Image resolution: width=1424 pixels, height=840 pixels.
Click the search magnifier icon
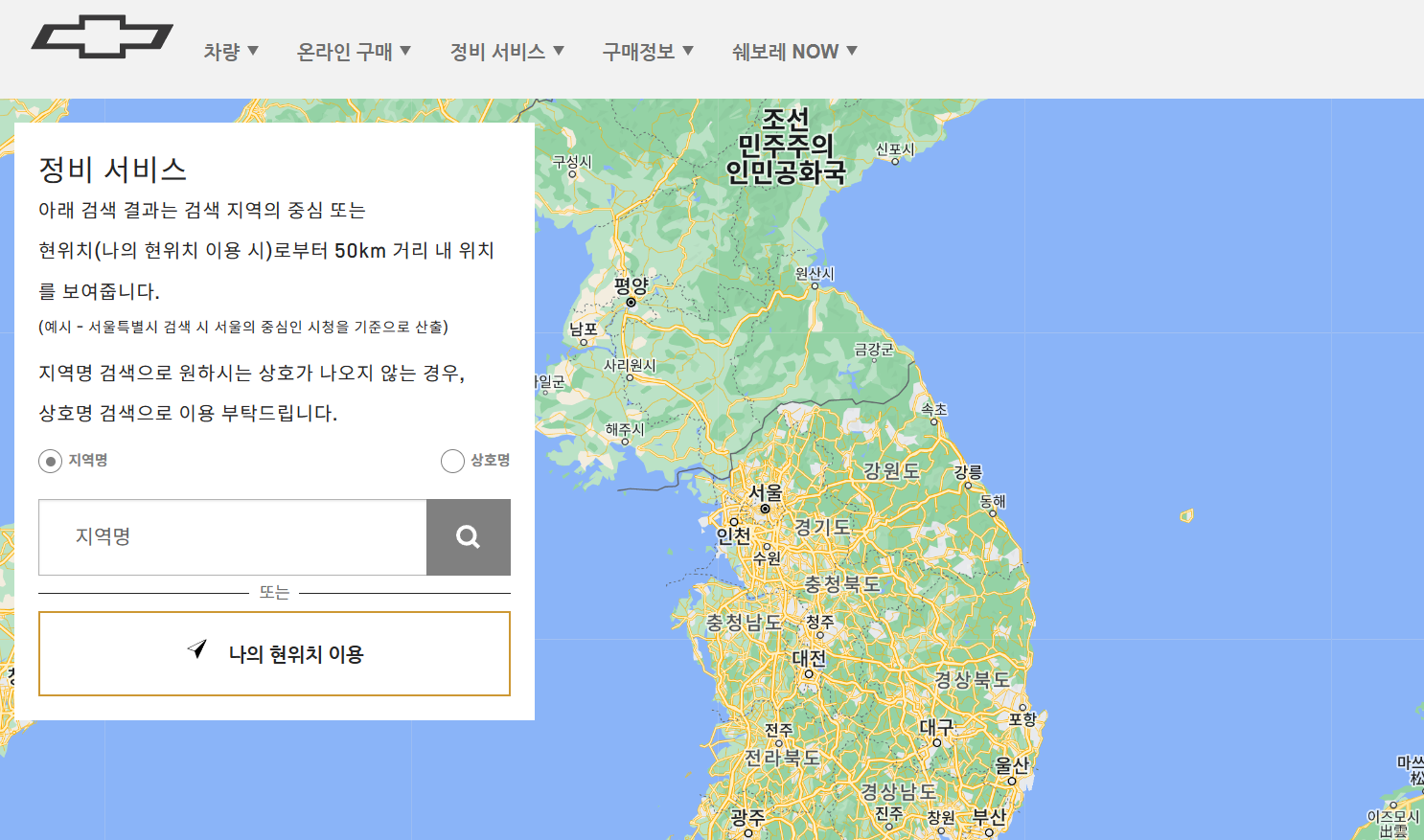[x=469, y=537]
